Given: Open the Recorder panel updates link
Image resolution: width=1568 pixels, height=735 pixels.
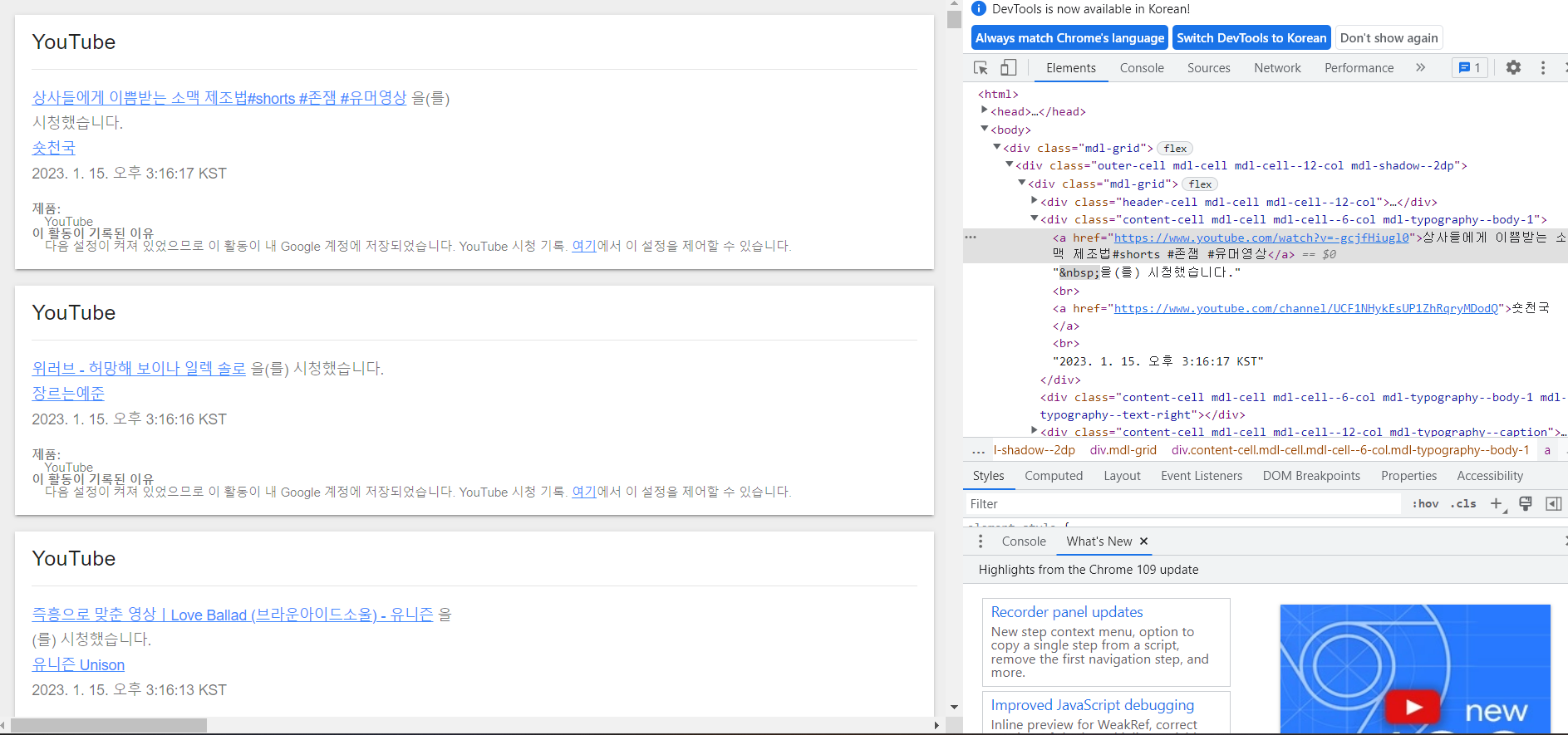Looking at the screenshot, I should [x=1067, y=612].
